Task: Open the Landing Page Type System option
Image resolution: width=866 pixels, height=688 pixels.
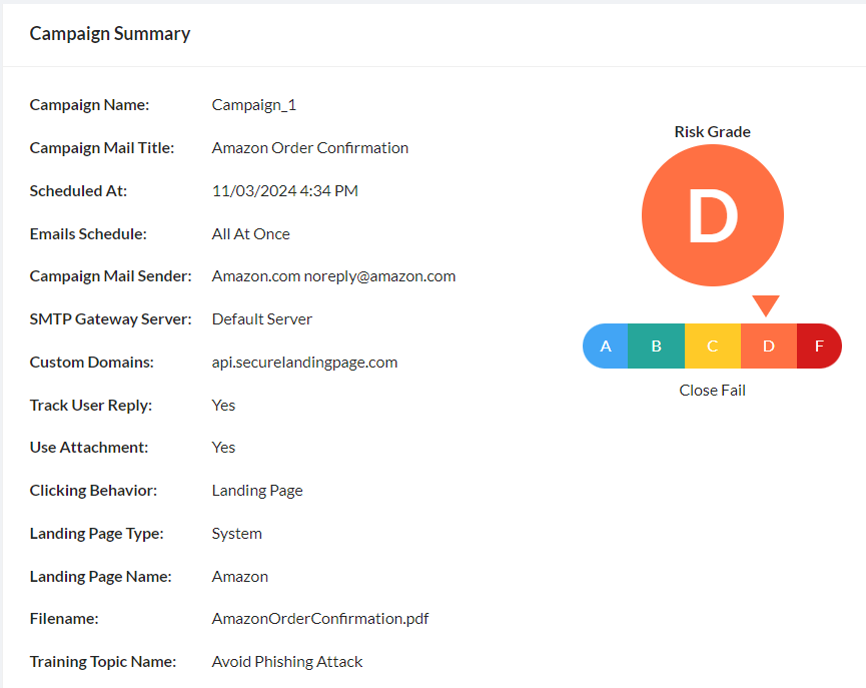Action: [x=236, y=533]
